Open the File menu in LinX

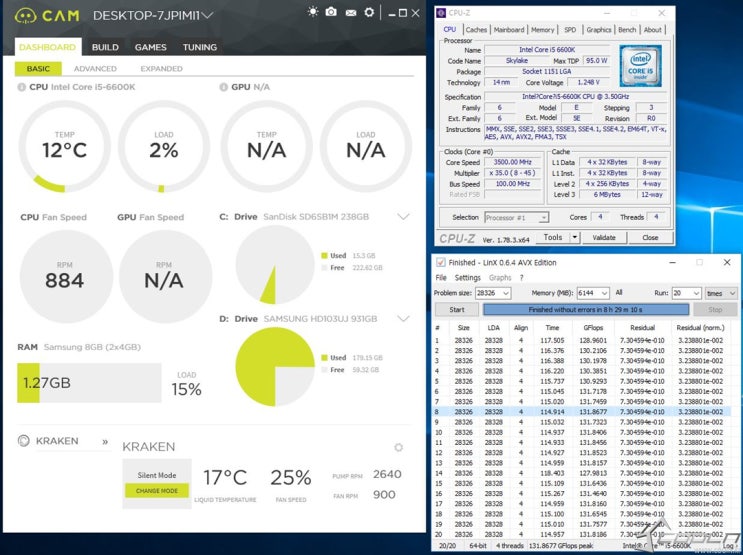(x=441, y=278)
